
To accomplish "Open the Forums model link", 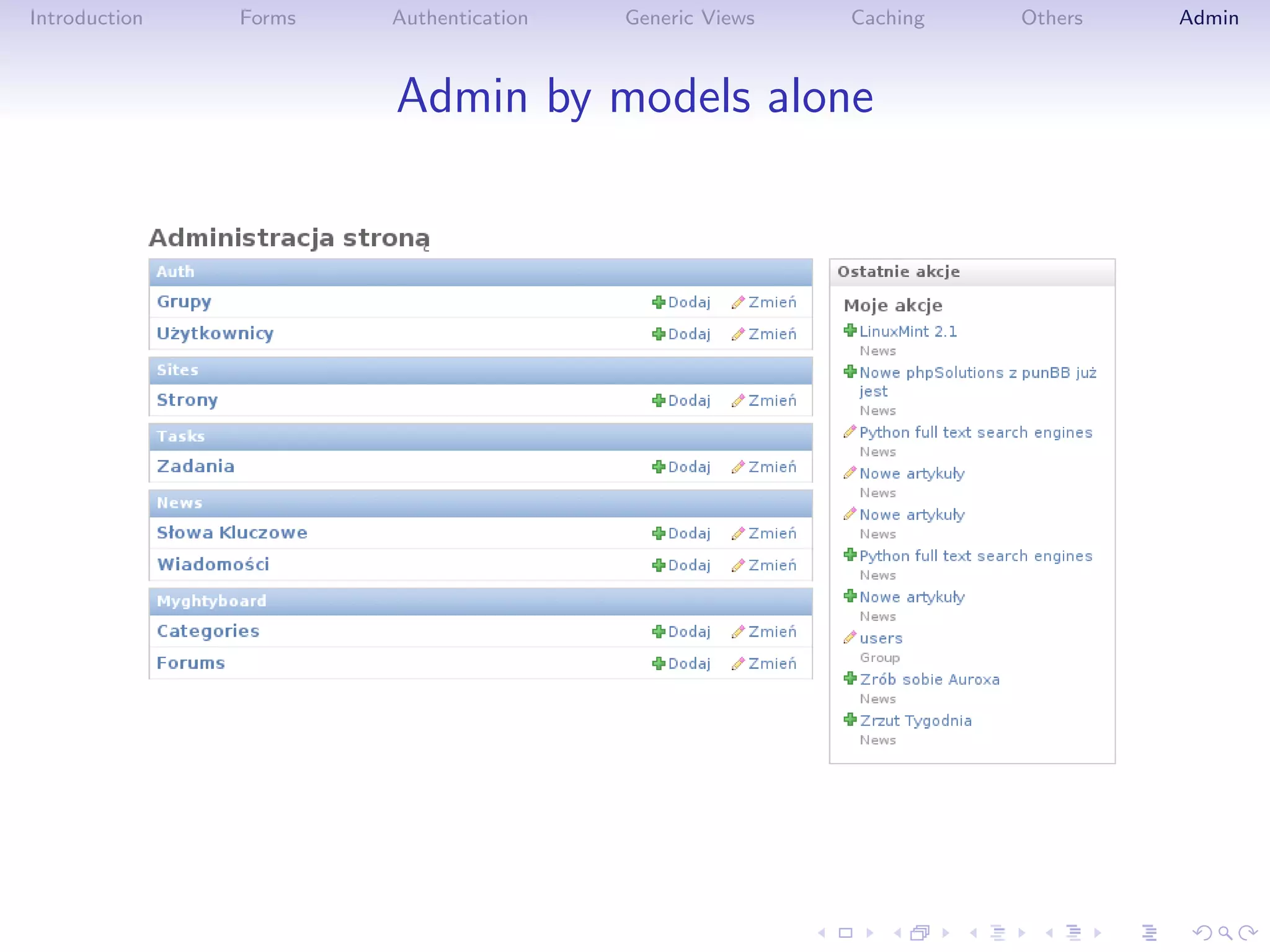I will click(190, 663).
